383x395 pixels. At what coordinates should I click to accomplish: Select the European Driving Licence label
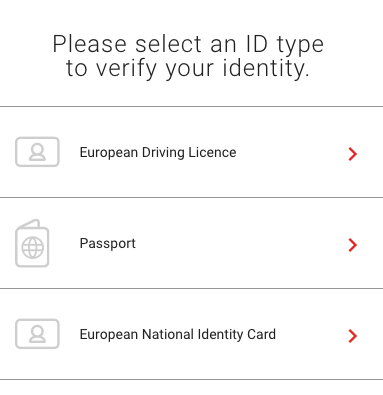pos(158,152)
